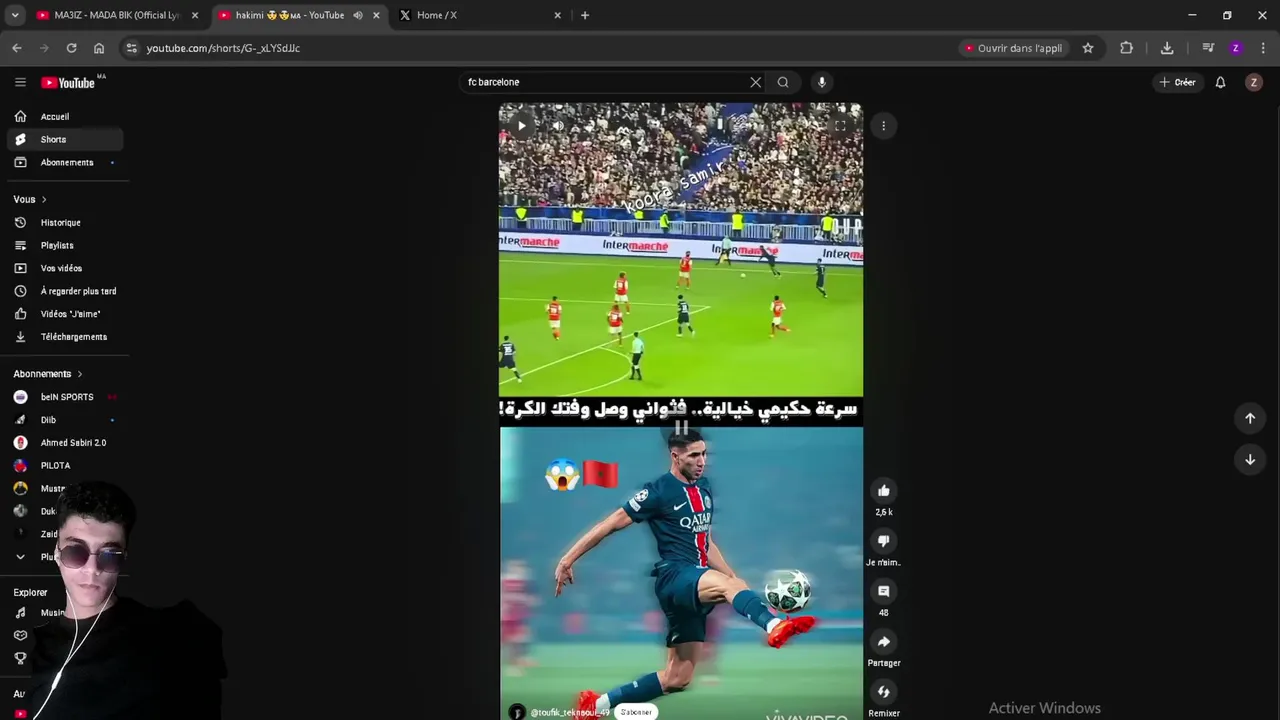Image resolution: width=1280 pixels, height=720 pixels.
Task: Open Téléchargements in the sidebar
Action: tap(64, 337)
